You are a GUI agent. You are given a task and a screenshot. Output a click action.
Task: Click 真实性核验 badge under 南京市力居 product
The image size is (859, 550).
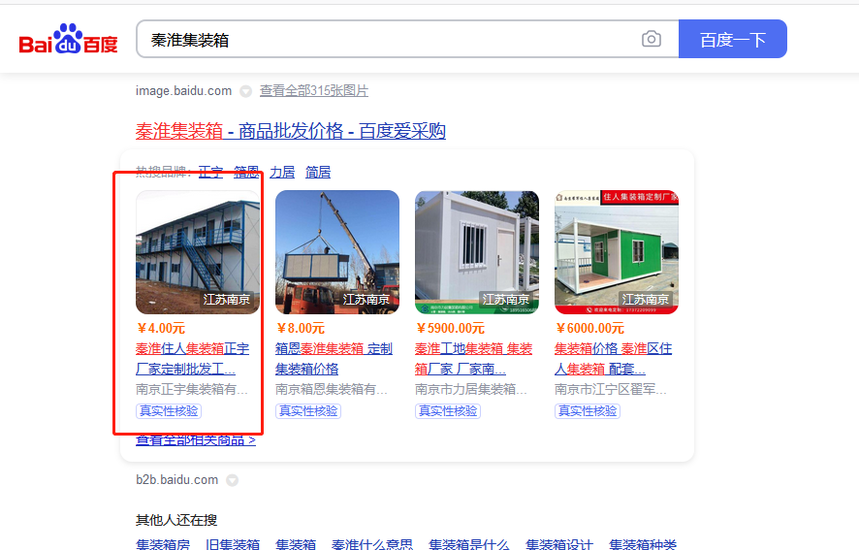click(448, 411)
